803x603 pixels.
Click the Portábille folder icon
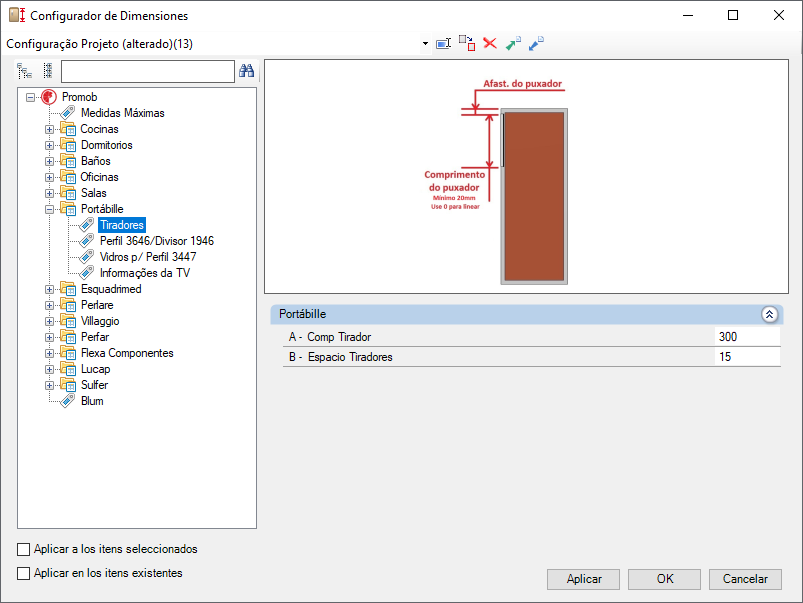pyautogui.click(x=68, y=209)
